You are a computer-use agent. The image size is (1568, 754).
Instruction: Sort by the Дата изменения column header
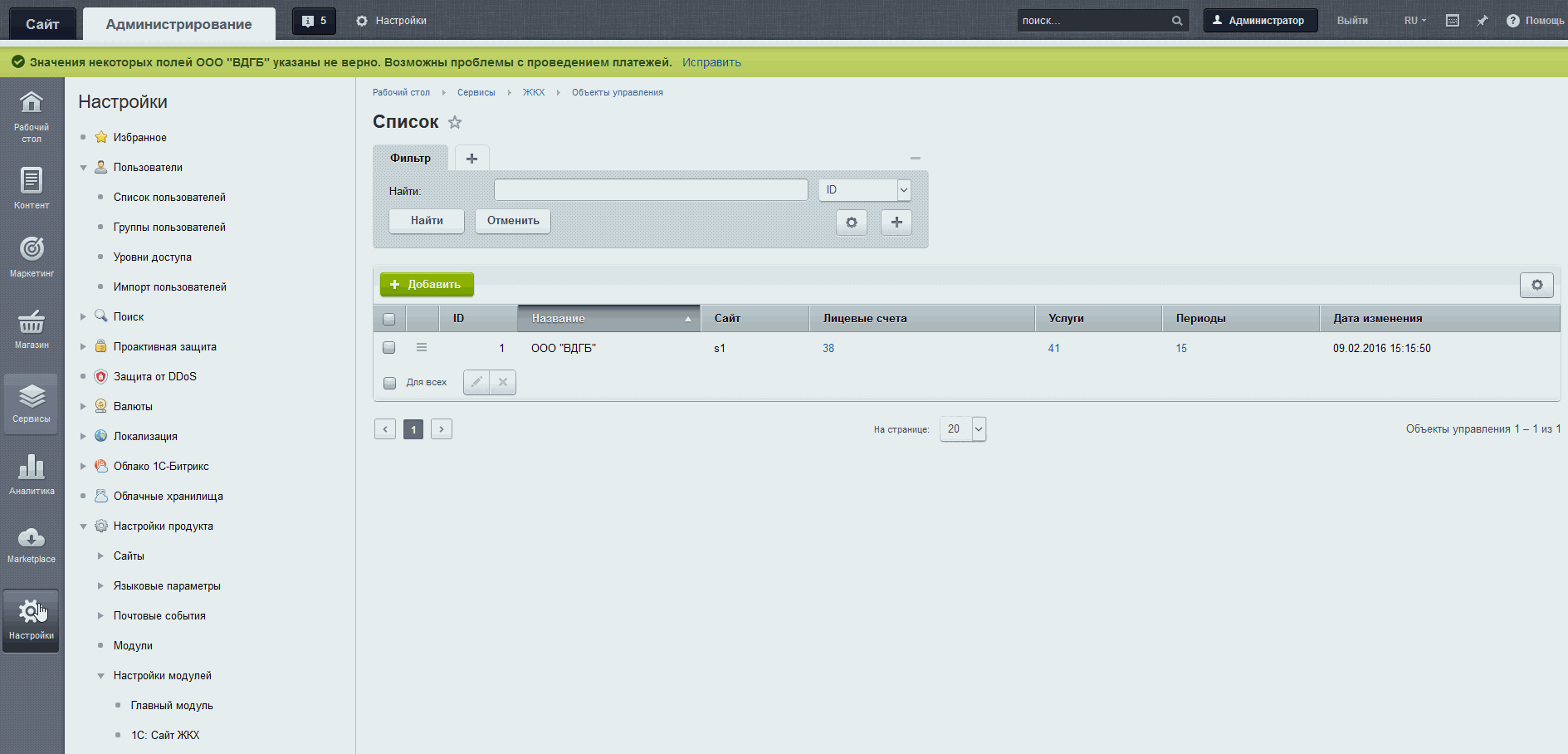click(x=1439, y=319)
